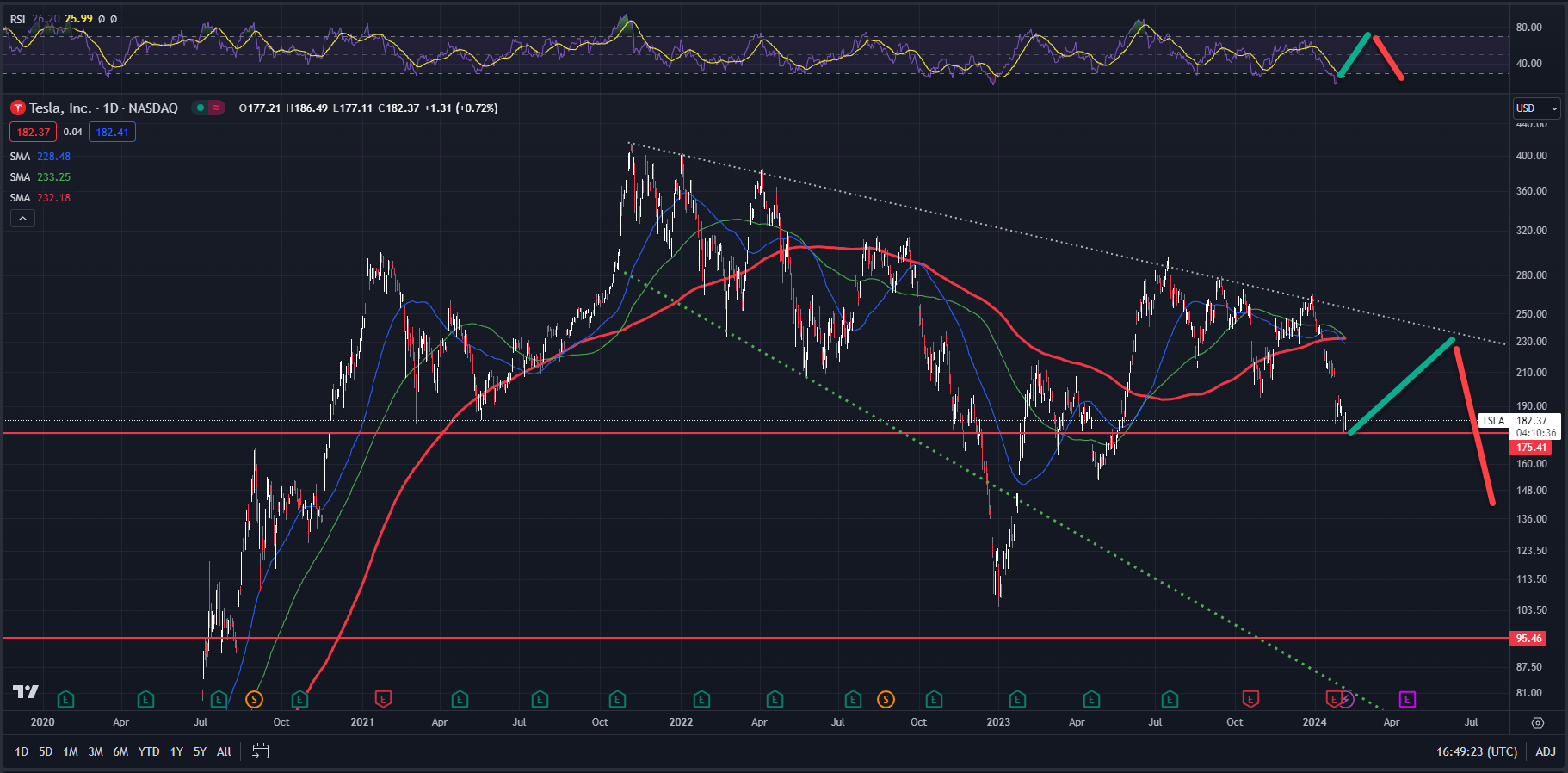Open the USD currency dropdown
This screenshot has width=1568, height=773.
click(1536, 108)
